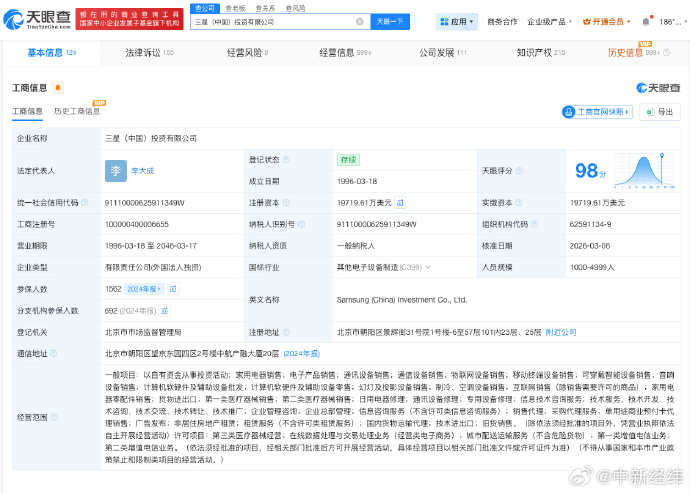Viewport: 690px width, 493px height.
Task: Click the help icon beside 注册地址
Action: (286, 332)
